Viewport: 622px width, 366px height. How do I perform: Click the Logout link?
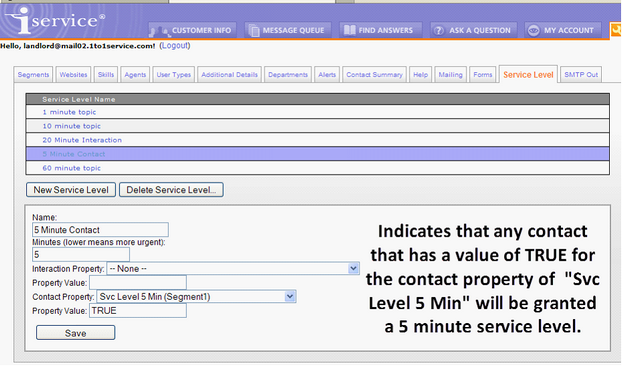click(175, 46)
